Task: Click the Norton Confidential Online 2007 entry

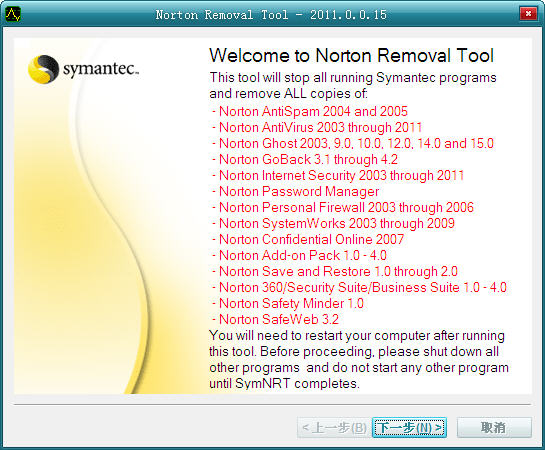Action: click(308, 239)
